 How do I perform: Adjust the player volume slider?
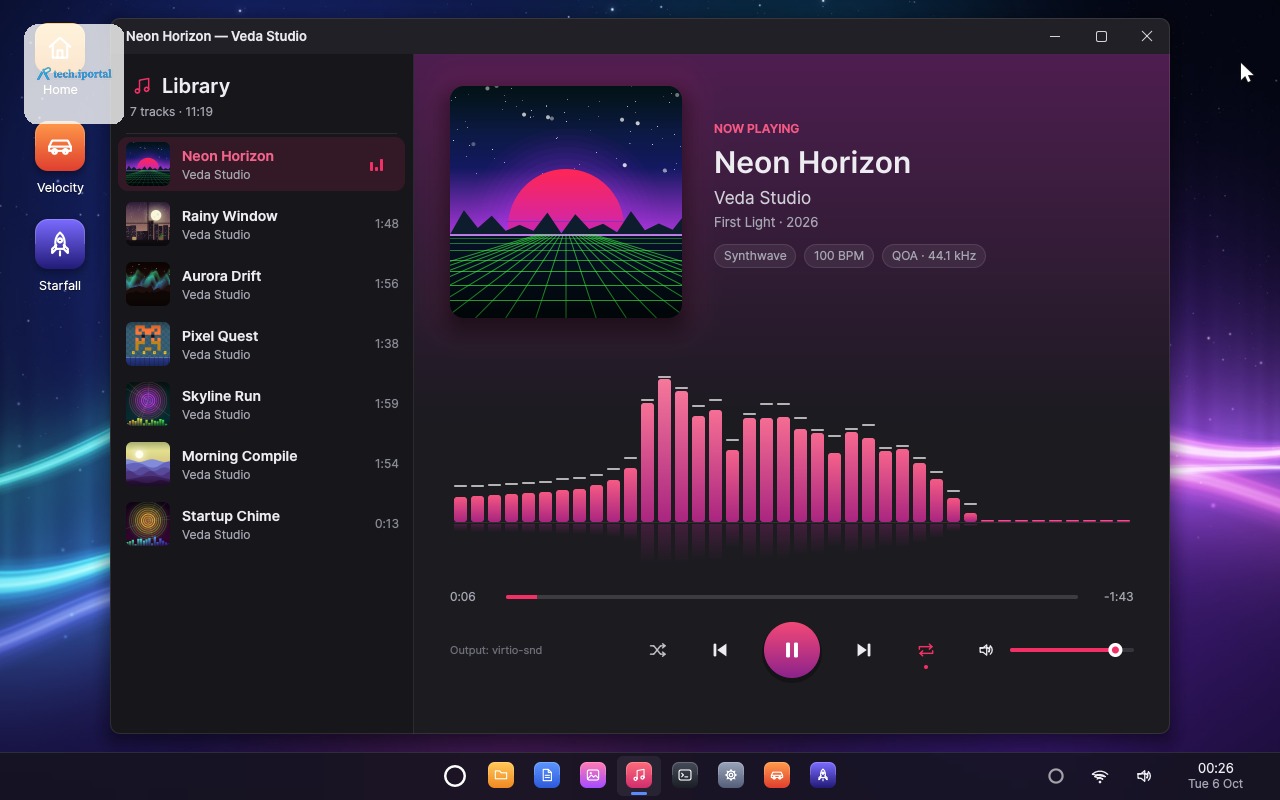pyautogui.click(x=1072, y=650)
